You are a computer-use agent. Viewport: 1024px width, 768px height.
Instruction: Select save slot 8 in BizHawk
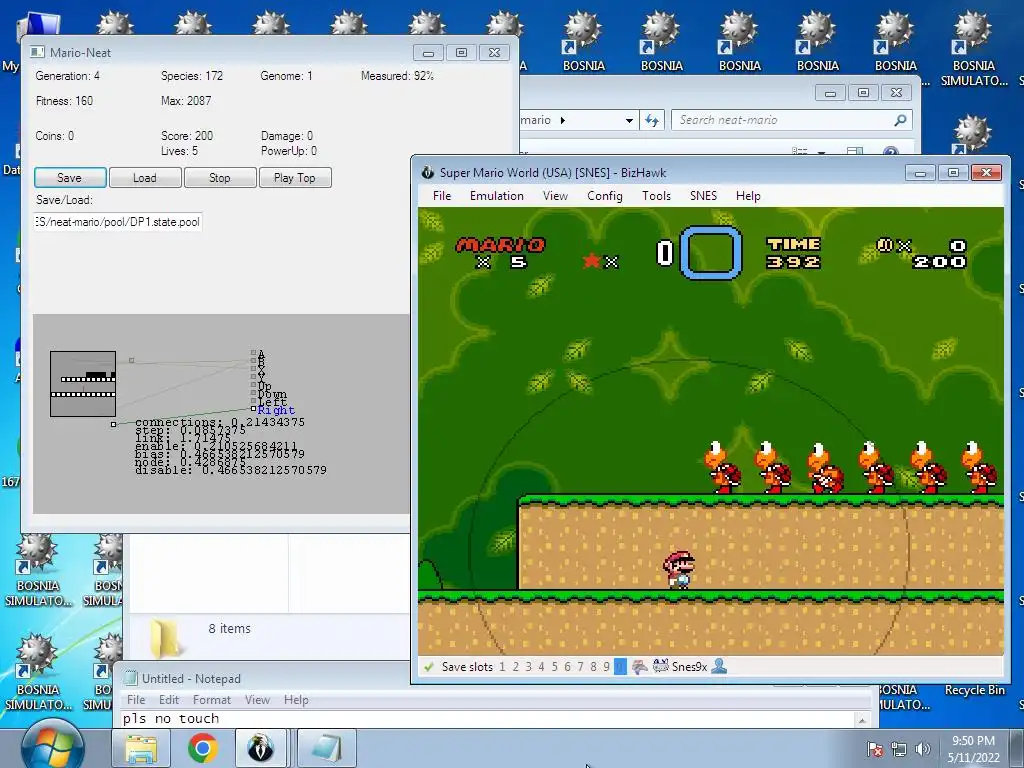594,667
